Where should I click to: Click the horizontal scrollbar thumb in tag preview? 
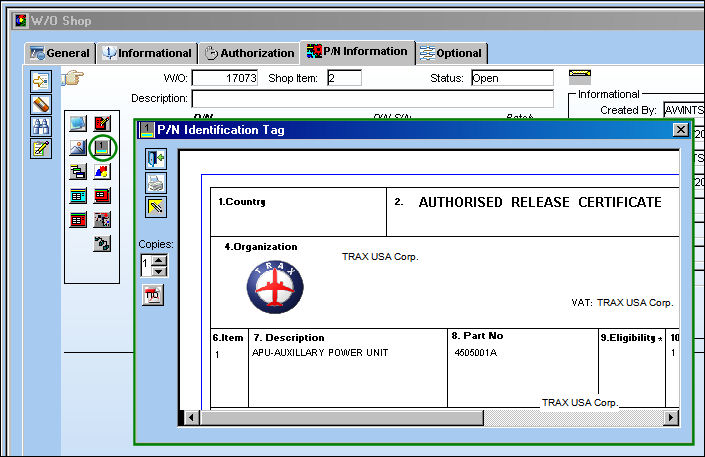[341, 417]
